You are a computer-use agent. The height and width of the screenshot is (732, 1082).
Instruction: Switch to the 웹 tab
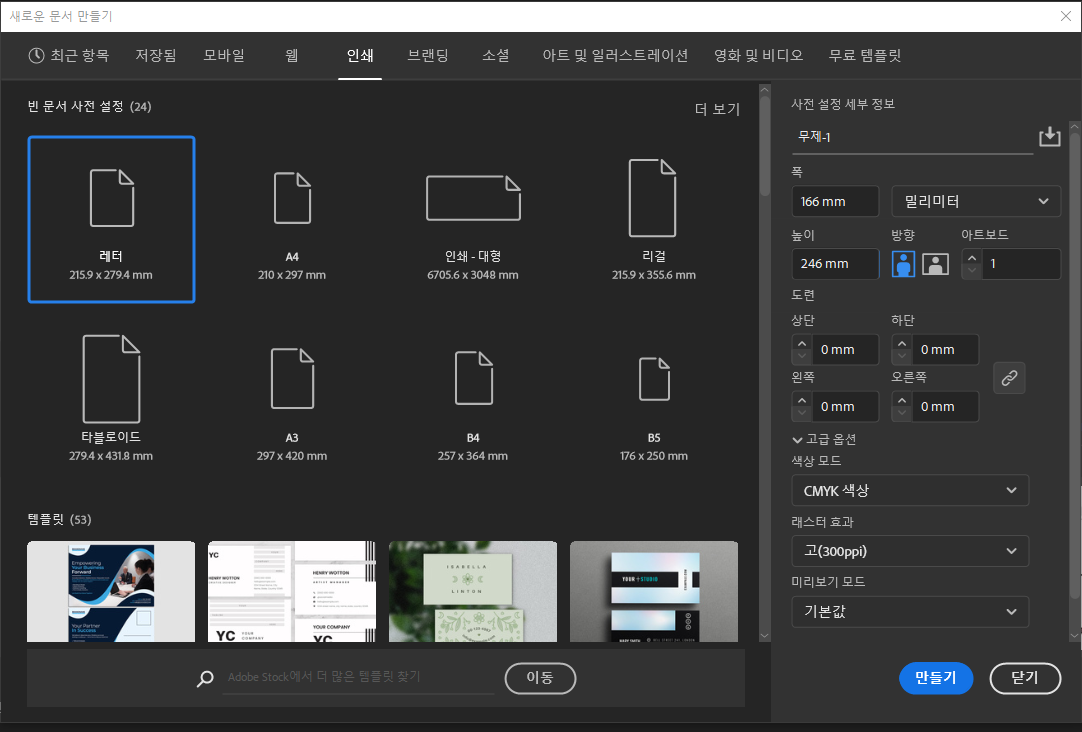pyautogui.click(x=291, y=56)
